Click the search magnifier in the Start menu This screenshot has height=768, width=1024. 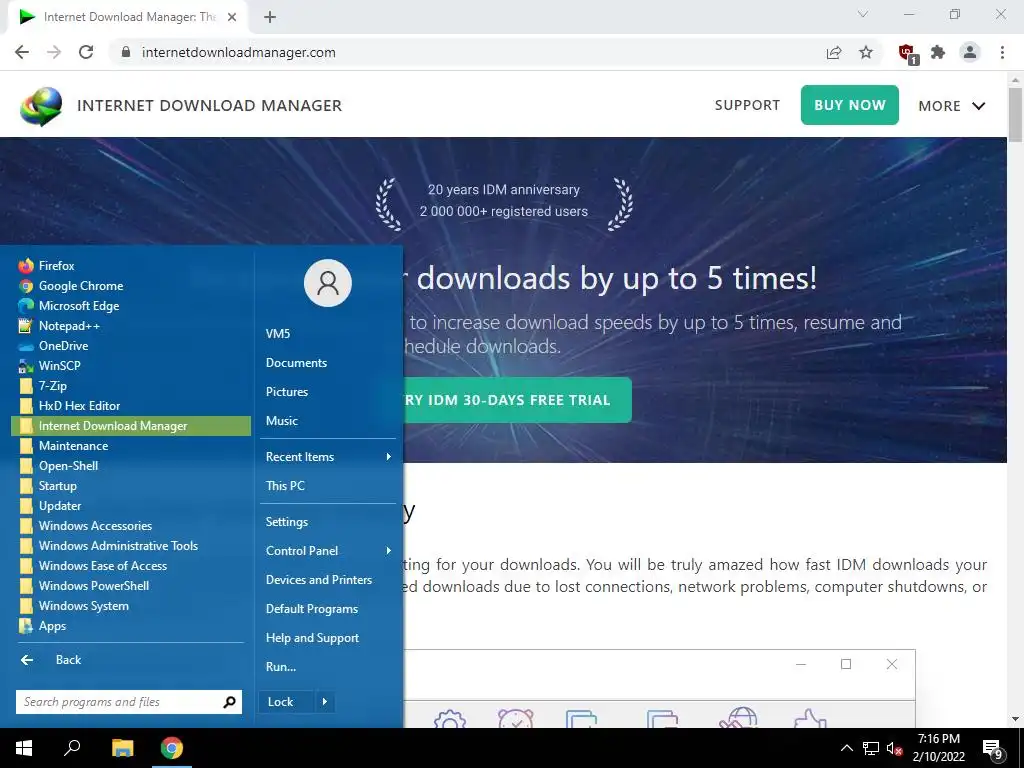(x=229, y=702)
